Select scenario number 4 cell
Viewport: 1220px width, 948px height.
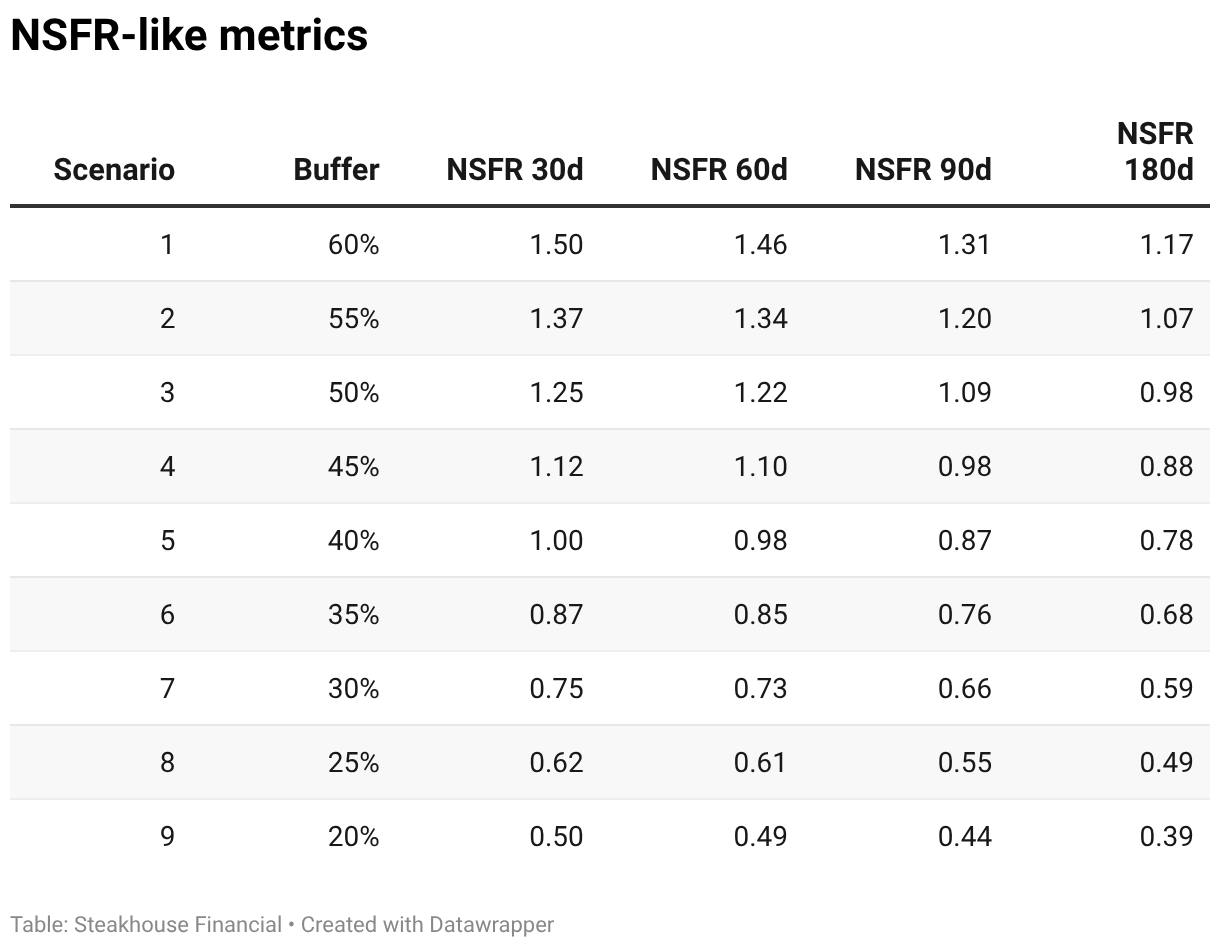point(167,467)
